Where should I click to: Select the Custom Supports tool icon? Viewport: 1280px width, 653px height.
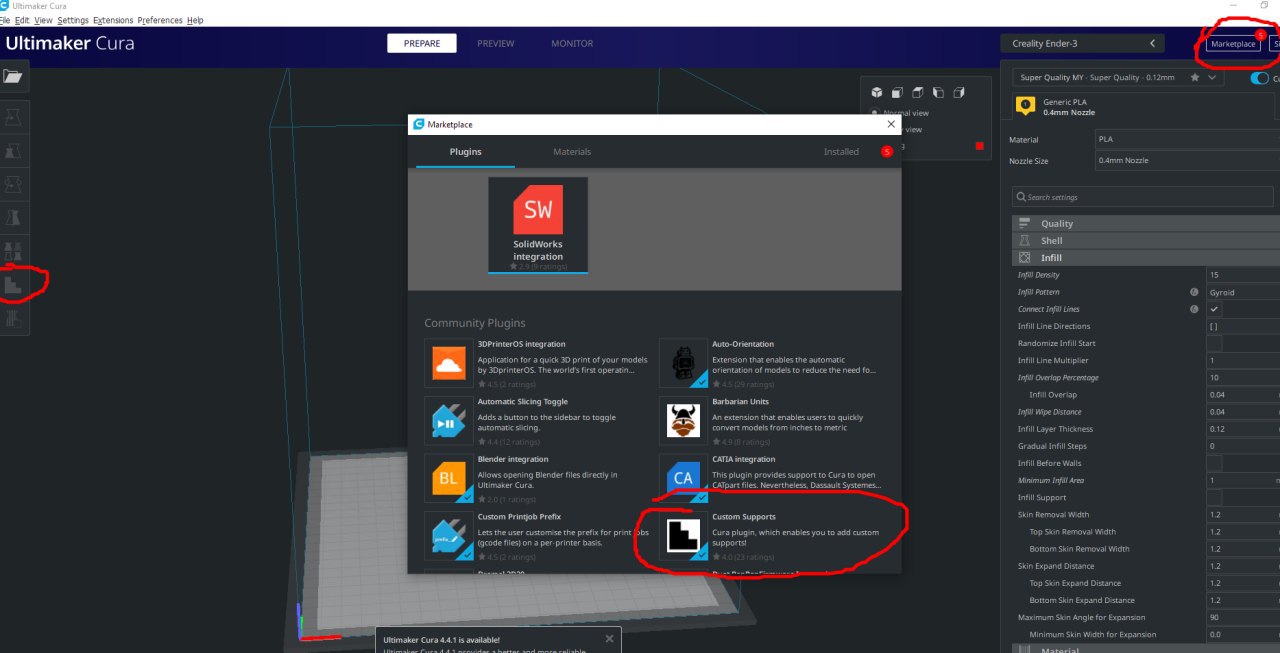13,284
